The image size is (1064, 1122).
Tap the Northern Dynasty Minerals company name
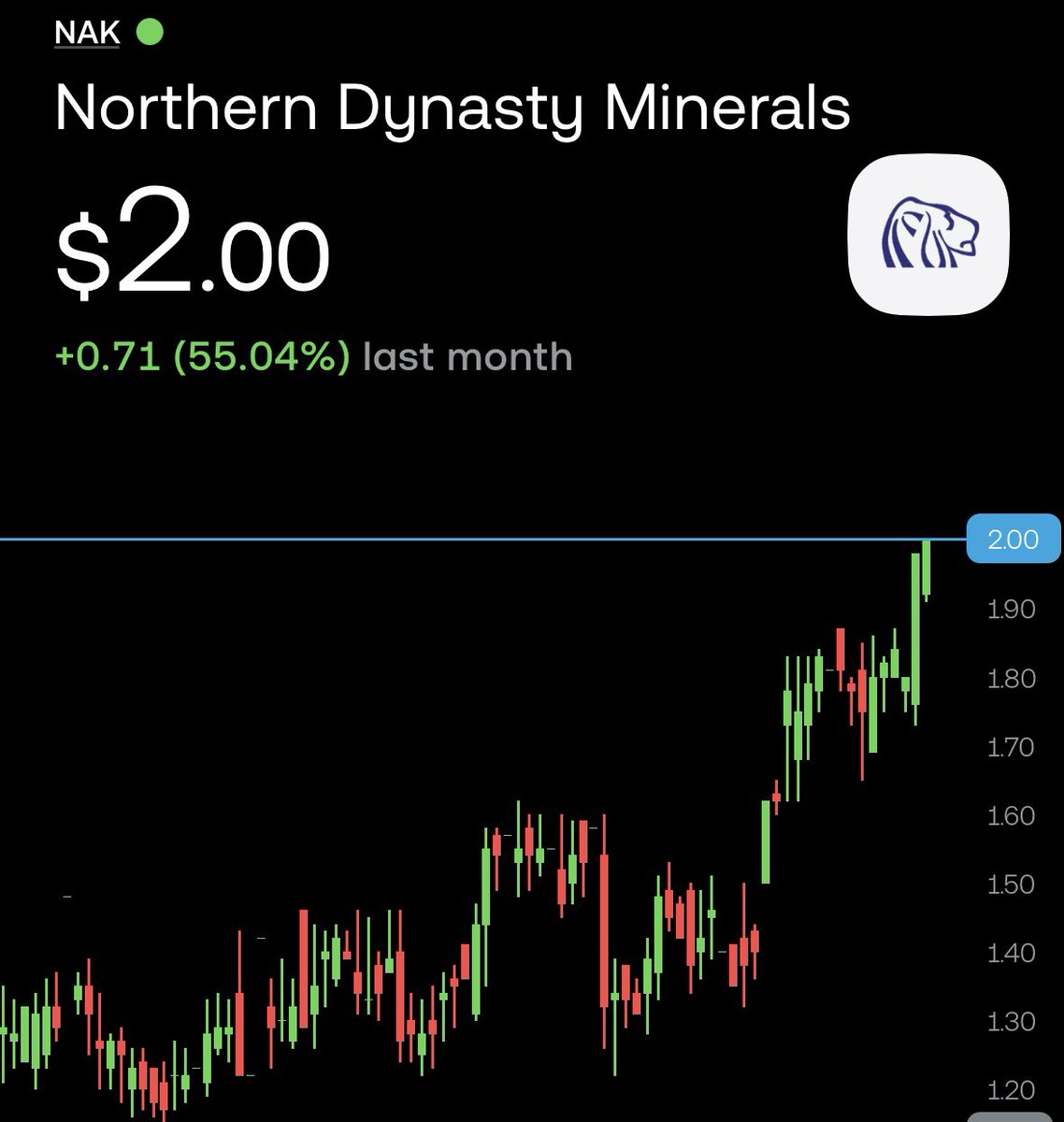453,110
